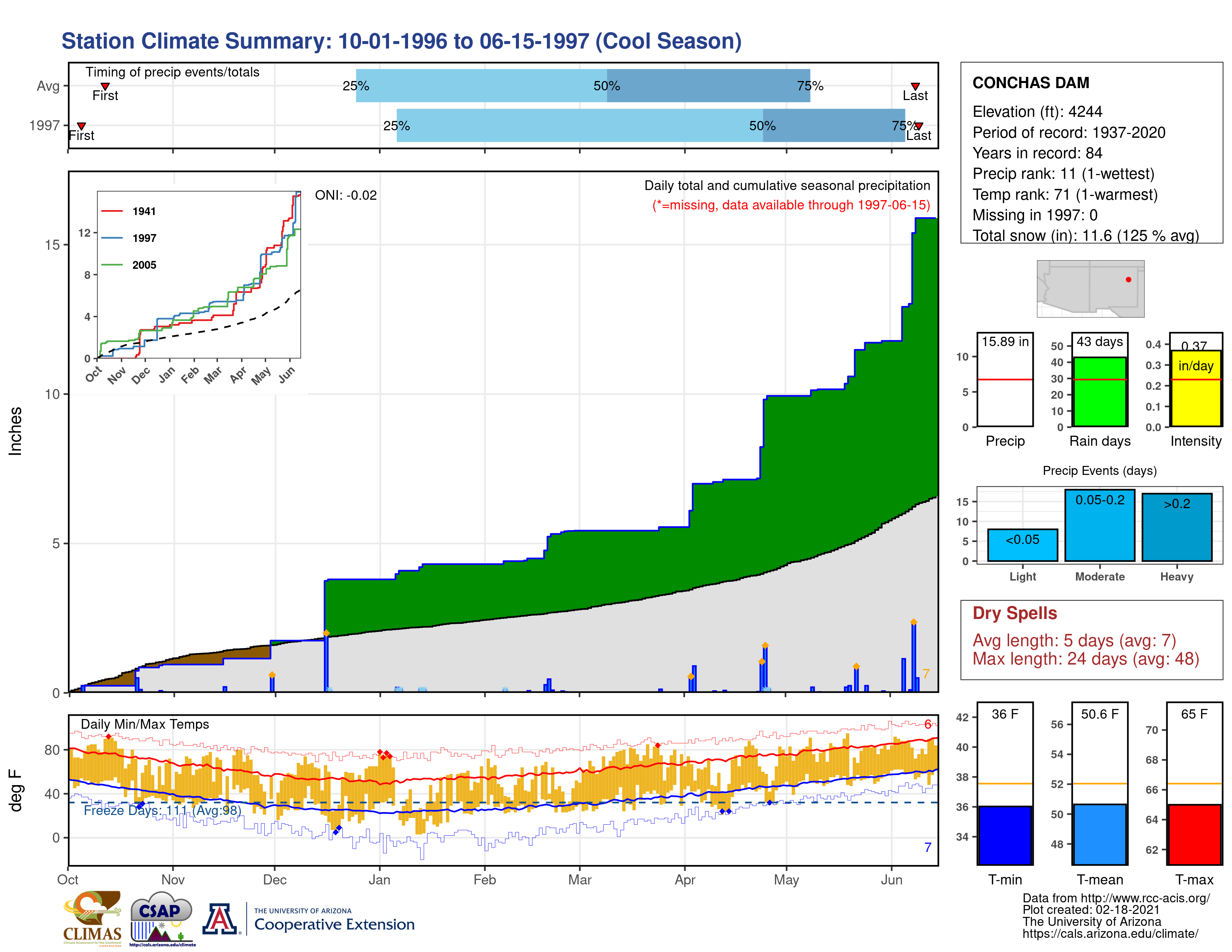Click the Total snow 11.6 in line

point(1086,236)
